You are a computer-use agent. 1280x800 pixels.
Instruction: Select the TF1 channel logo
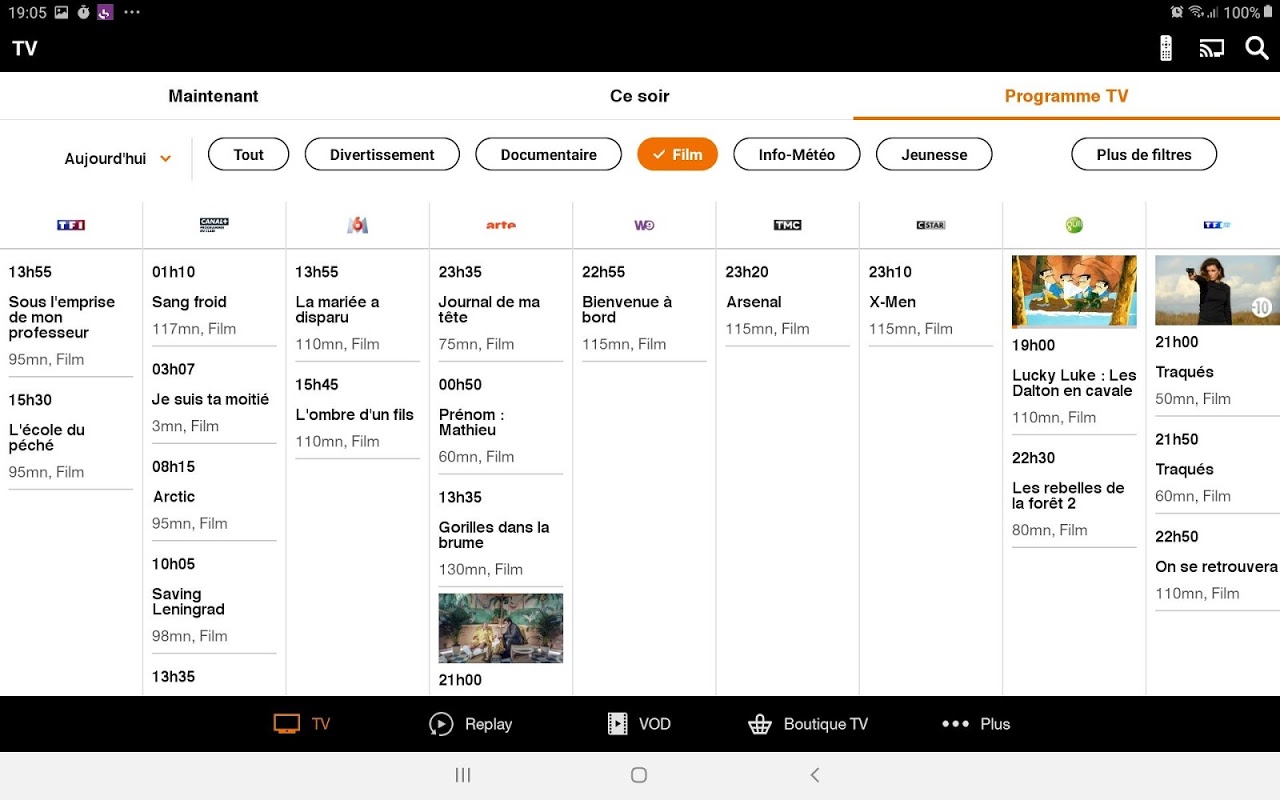tap(70, 224)
